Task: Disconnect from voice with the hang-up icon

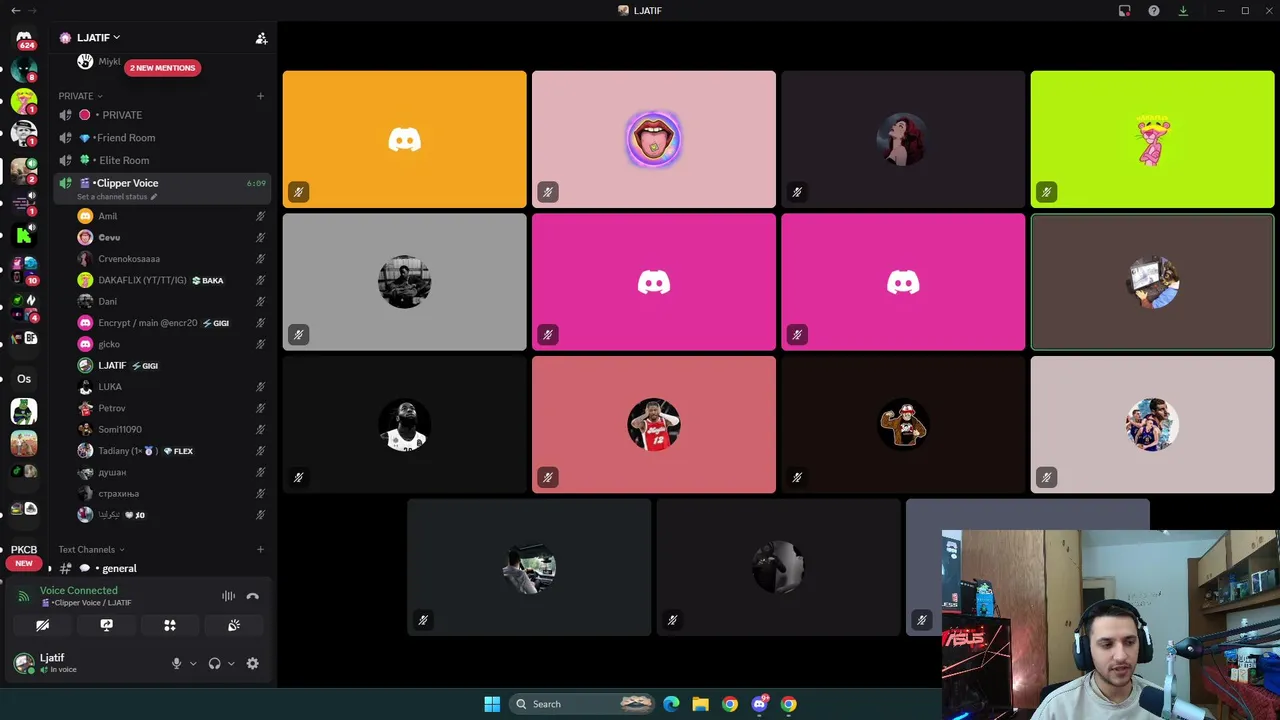Action: pyautogui.click(x=252, y=596)
